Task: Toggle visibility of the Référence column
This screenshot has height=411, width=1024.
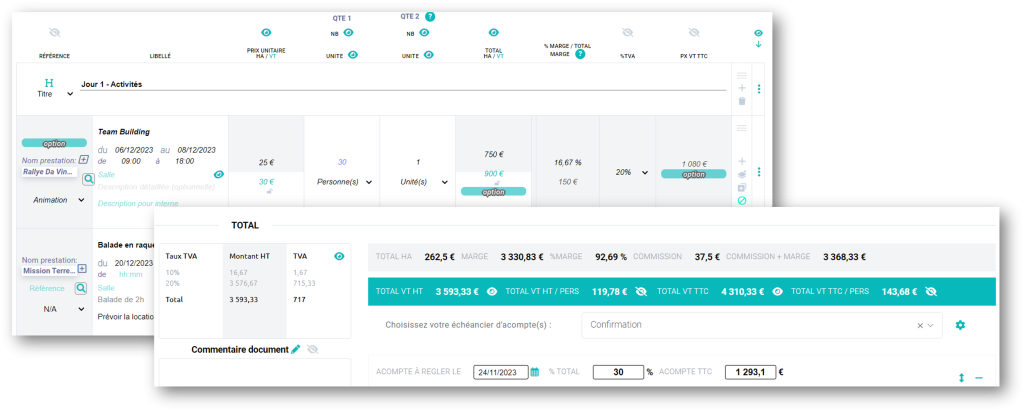Action: point(55,33)
